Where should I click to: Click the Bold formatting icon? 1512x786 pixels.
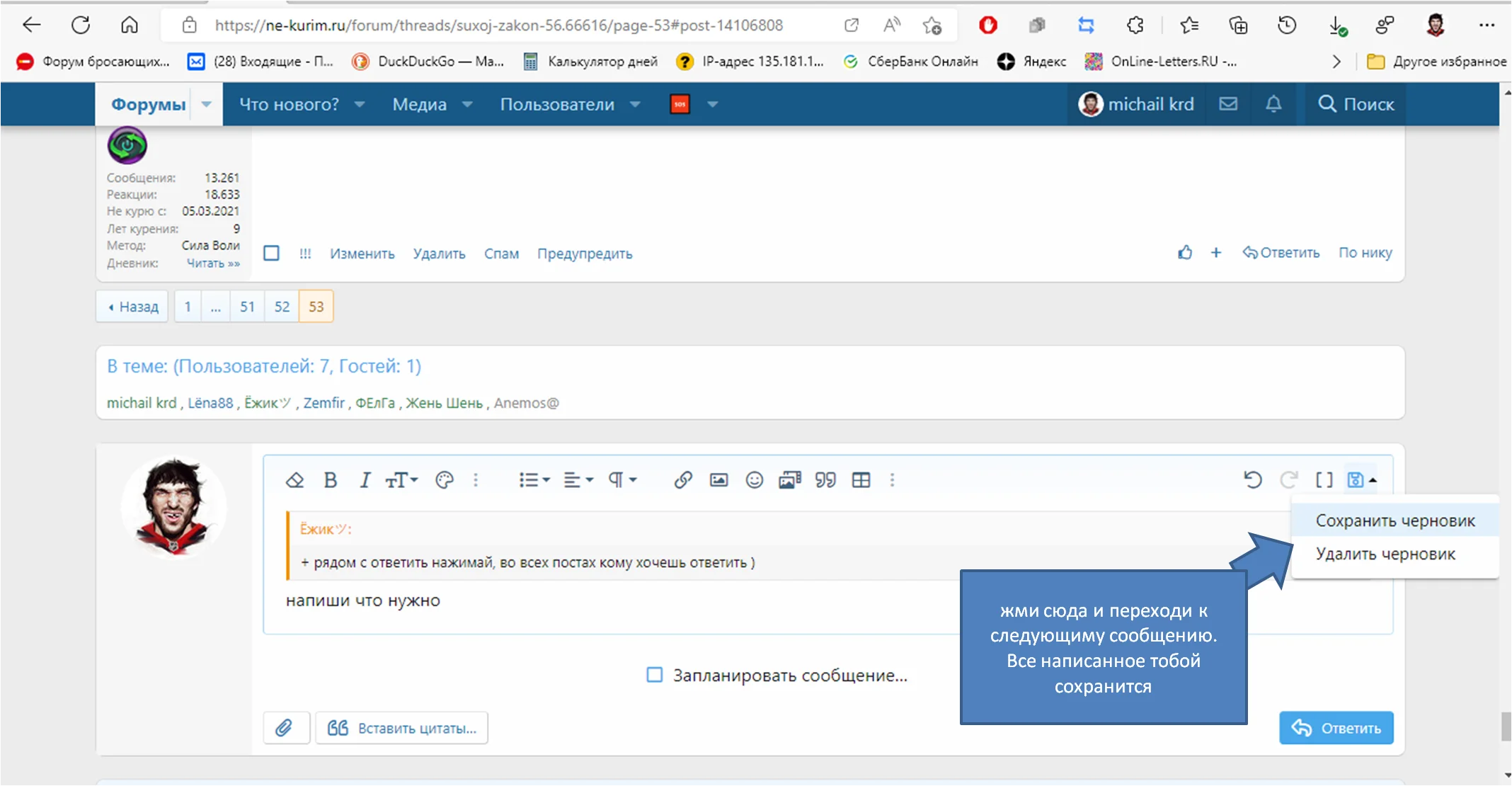coord(330,480)
